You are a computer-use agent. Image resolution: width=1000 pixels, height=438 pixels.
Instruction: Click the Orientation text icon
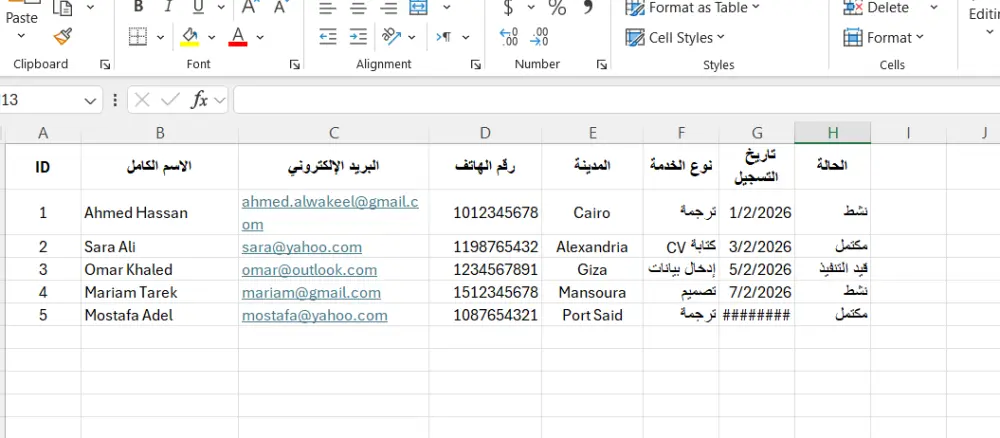(x=391, y=37)
